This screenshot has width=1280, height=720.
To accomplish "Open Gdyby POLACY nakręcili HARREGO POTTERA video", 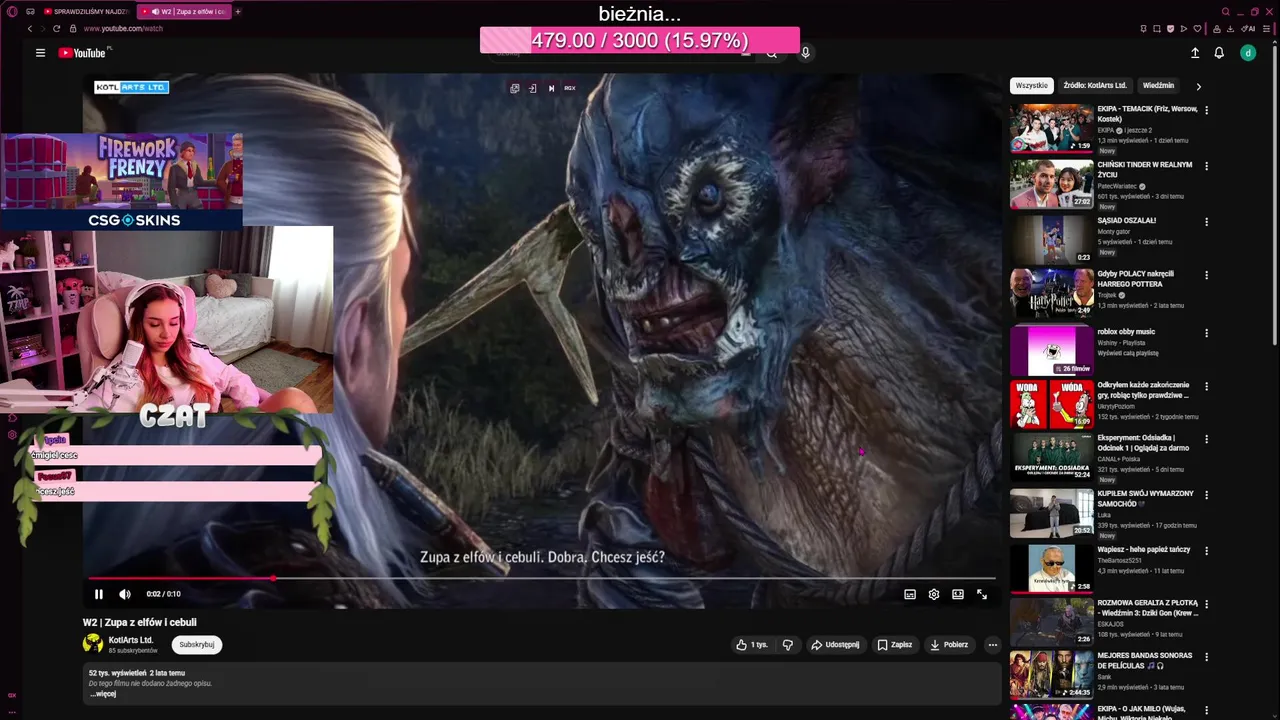I will (x=1051, y=292).
